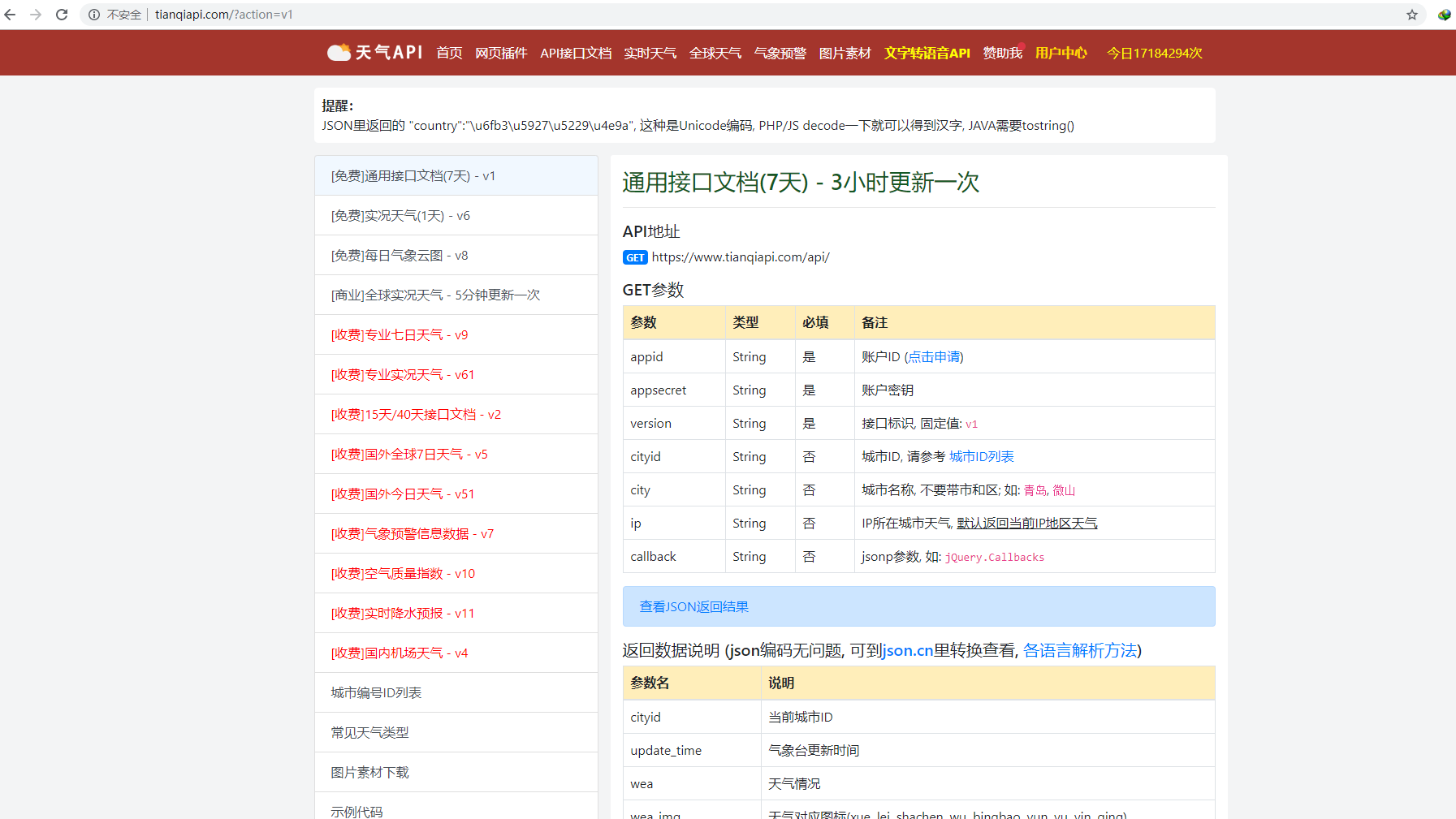The width and height of the screenshot is (1456, 819).
Task: Open 城市编号ID列表 sidebar item
Action: click(456, 692)
